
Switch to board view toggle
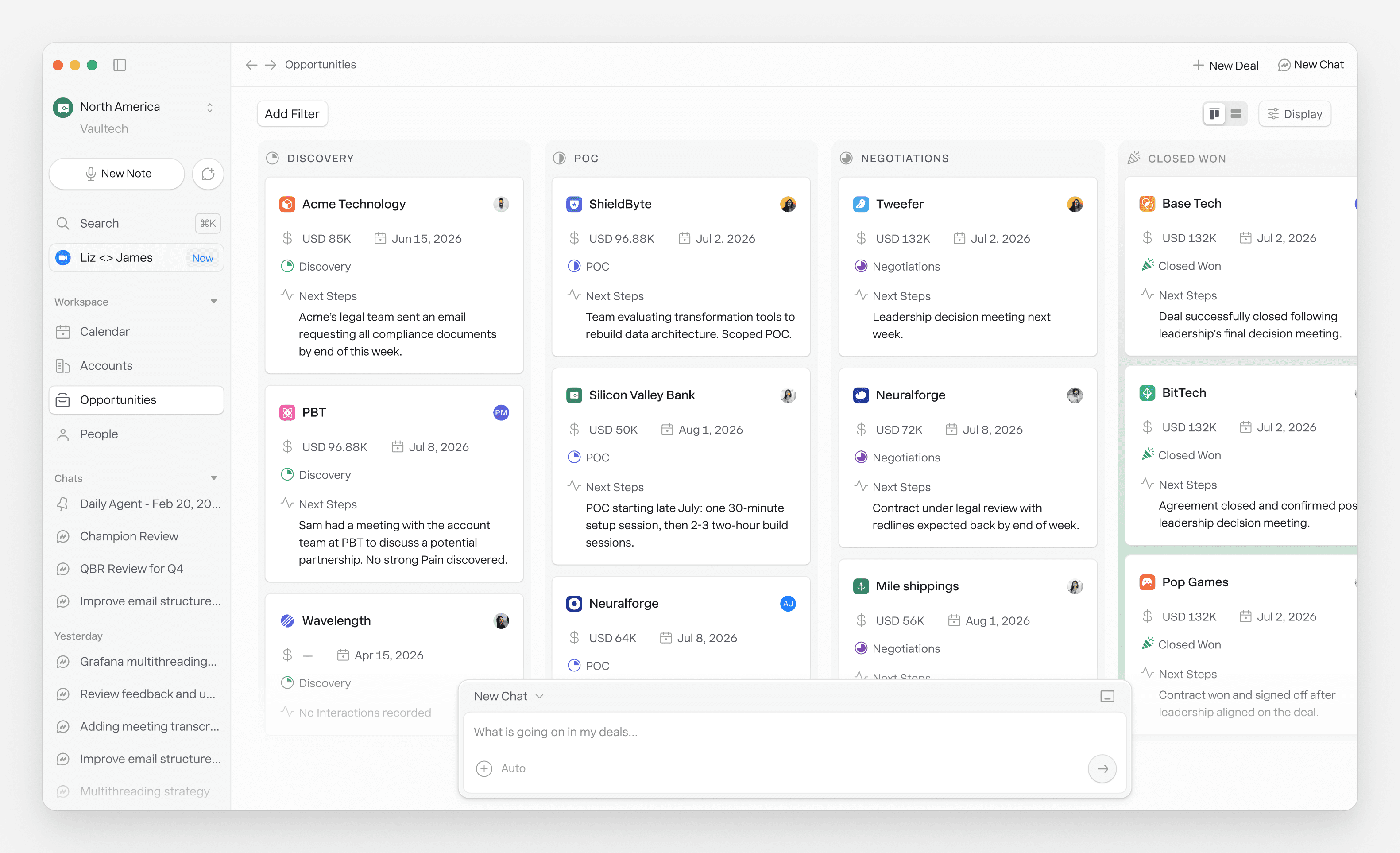tap(1214, 114)
